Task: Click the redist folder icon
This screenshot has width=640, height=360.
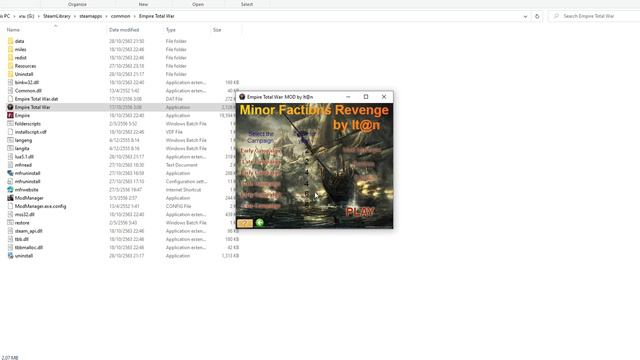Action: coord(10,58)
